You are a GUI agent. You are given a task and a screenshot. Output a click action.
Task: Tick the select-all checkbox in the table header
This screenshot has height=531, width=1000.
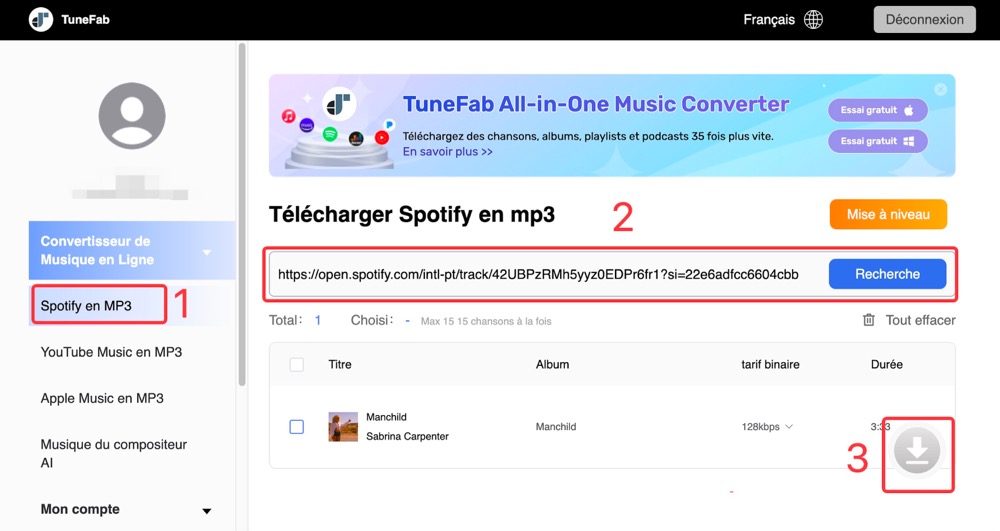tap(297, 365)
